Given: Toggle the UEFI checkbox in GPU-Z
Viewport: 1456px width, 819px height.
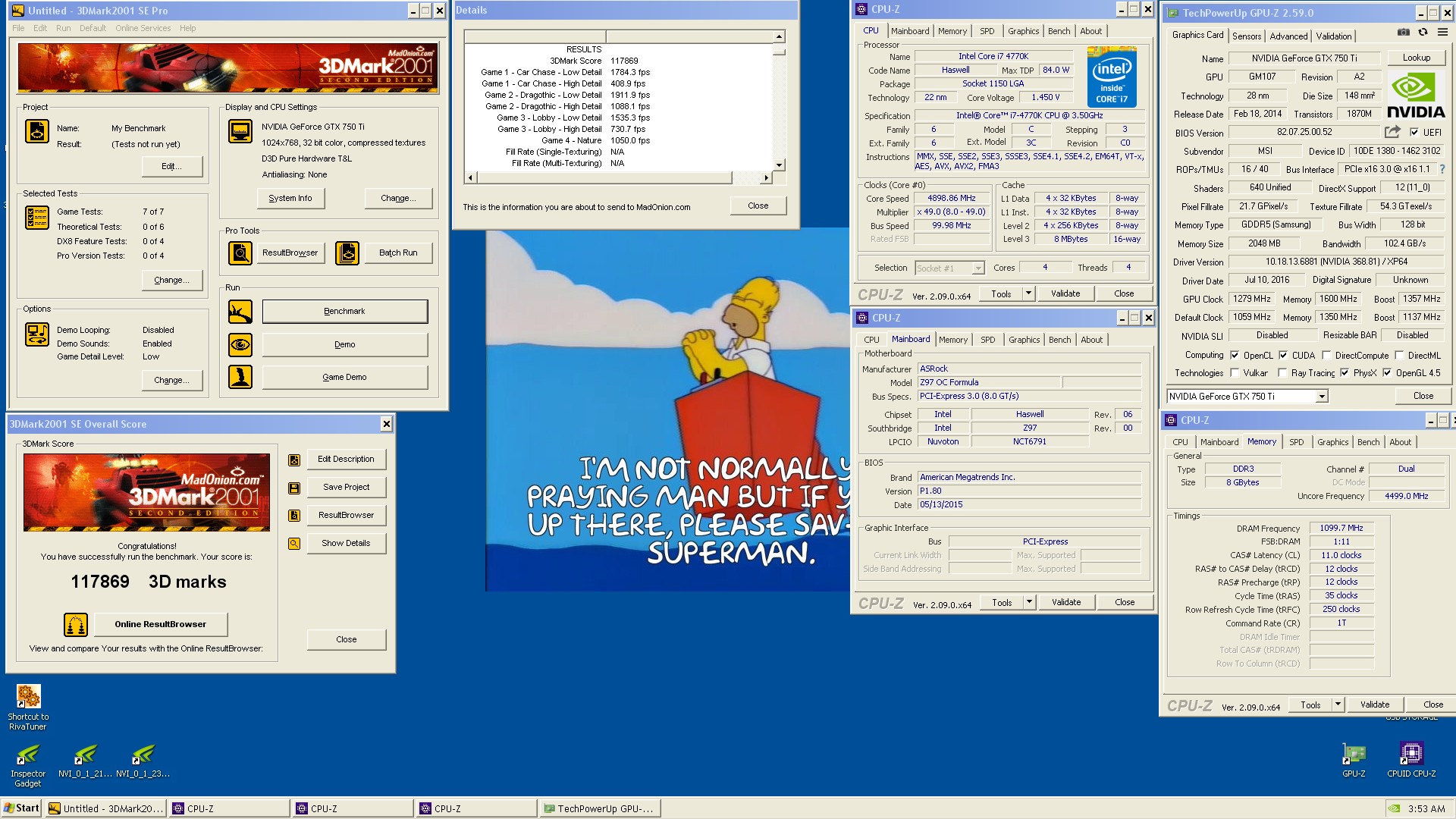Looking at the screenshot, I should (x=1414, y=132).
